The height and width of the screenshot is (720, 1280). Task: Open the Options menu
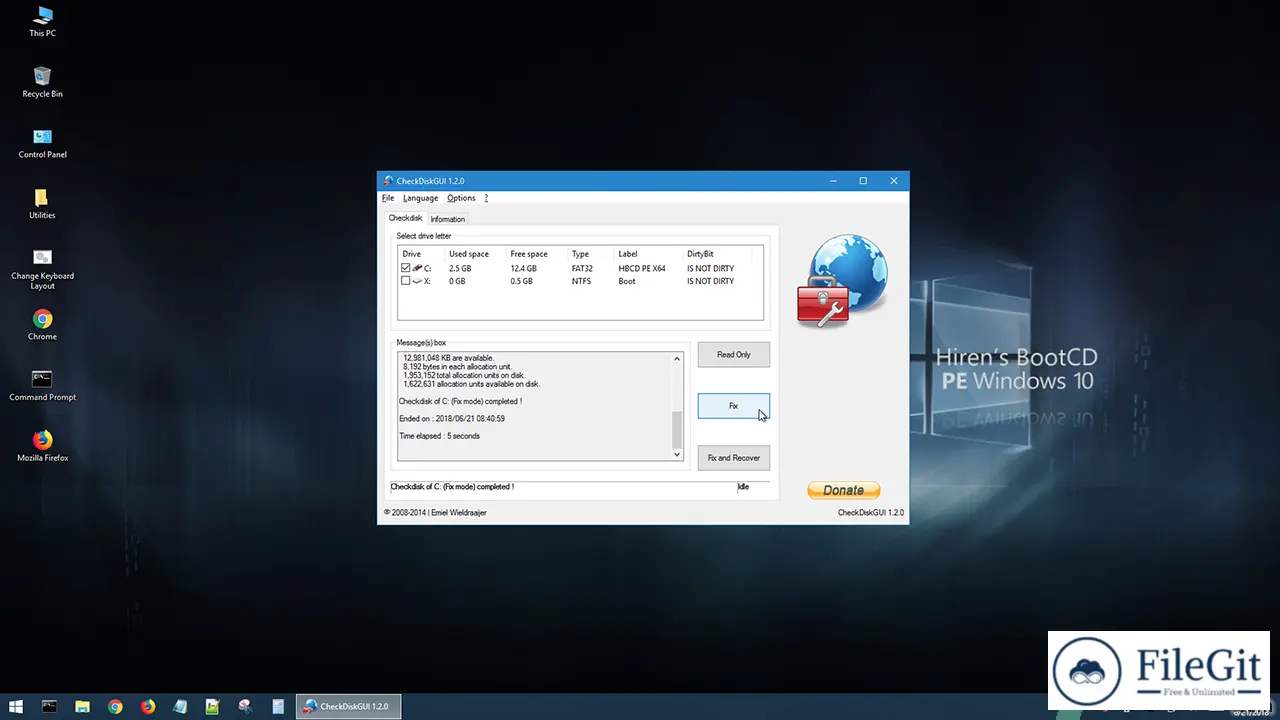[461, 198]
